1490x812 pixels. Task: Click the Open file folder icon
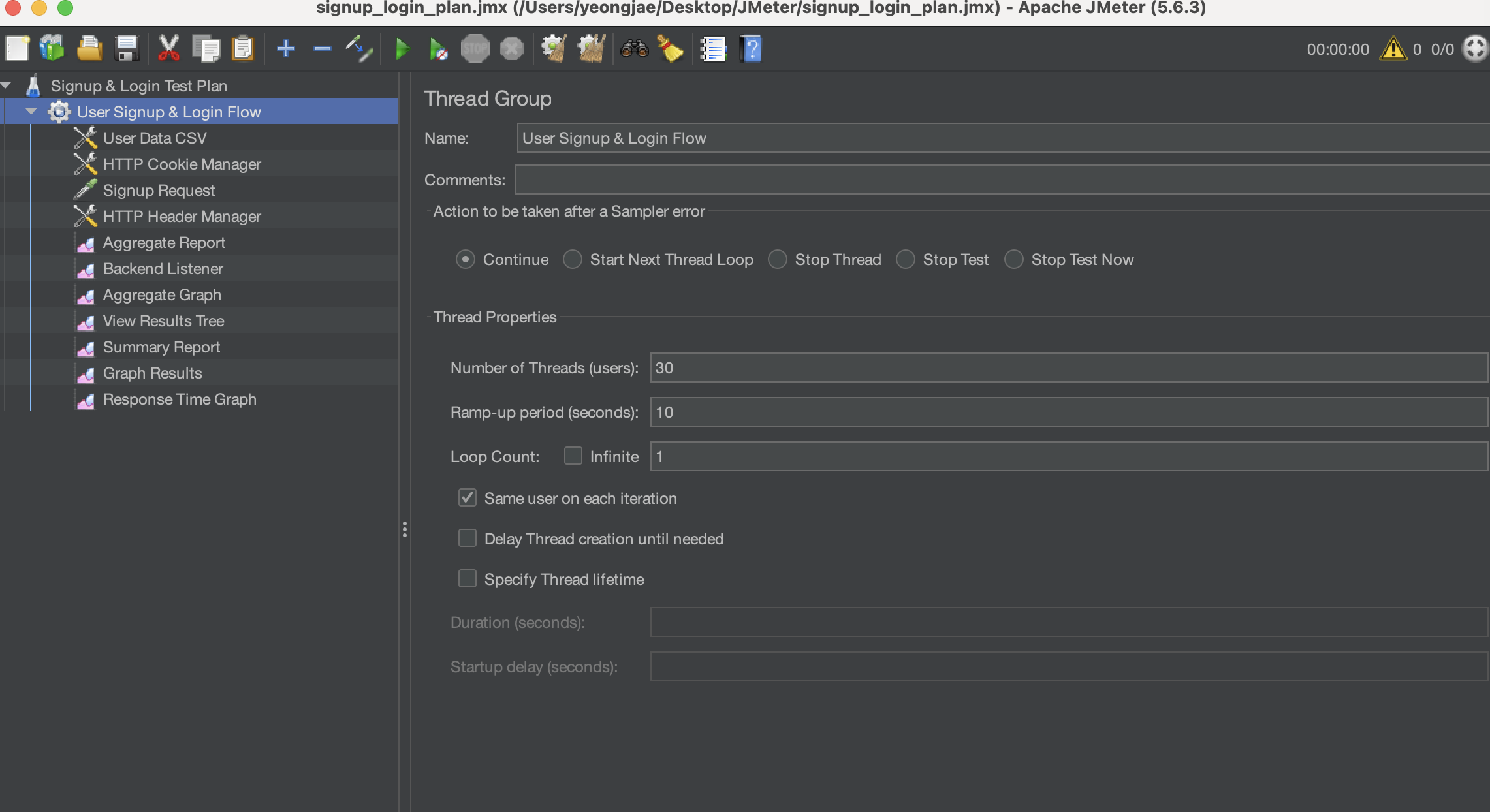[89, 49]
